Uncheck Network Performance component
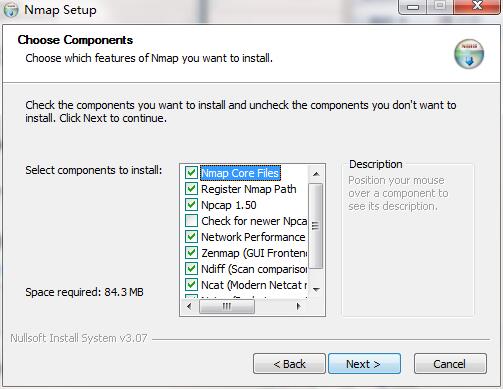Screen dimensions: 503x389 (191, 237)
